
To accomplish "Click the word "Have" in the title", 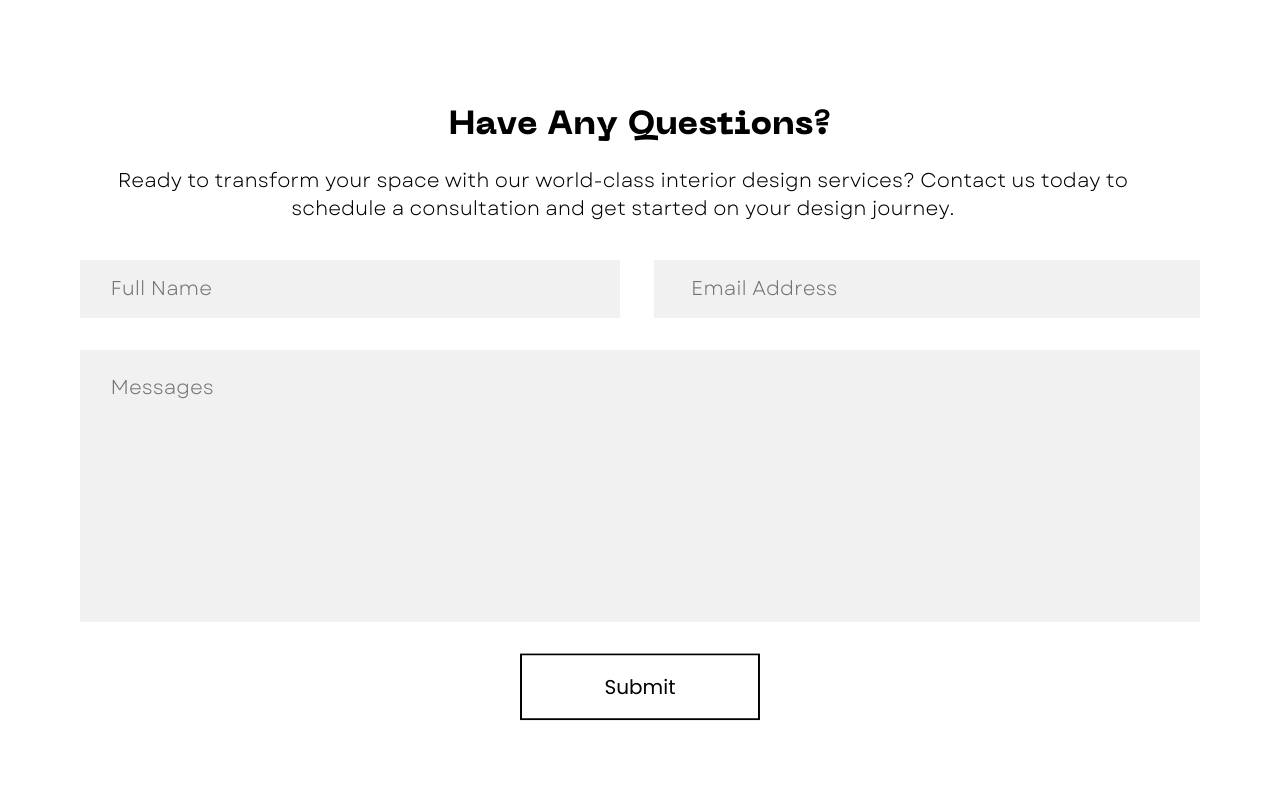I will [x=493, y=123].
